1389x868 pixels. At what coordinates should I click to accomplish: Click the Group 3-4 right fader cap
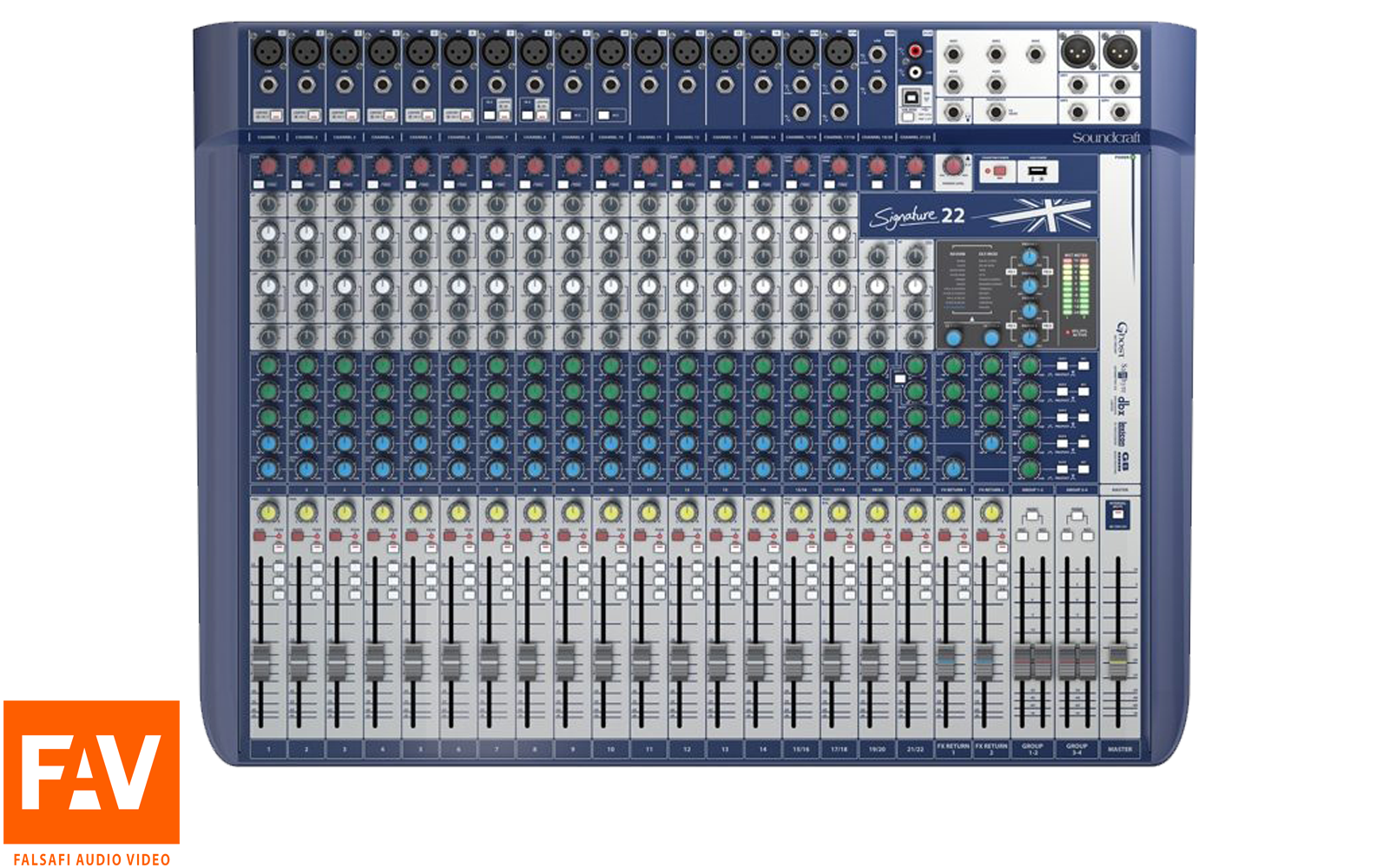pos(1087,662)
